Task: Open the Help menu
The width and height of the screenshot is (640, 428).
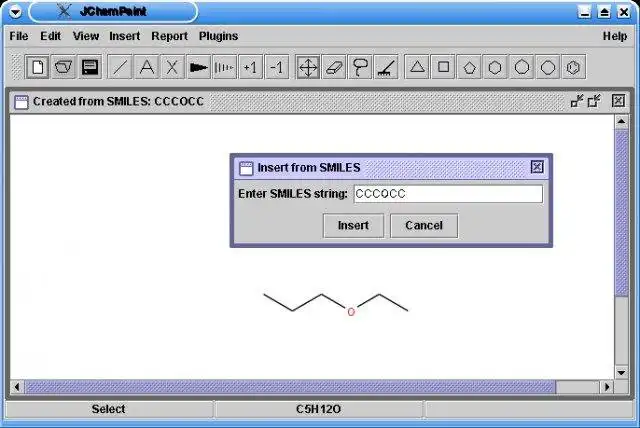Action: pos(615,36)
